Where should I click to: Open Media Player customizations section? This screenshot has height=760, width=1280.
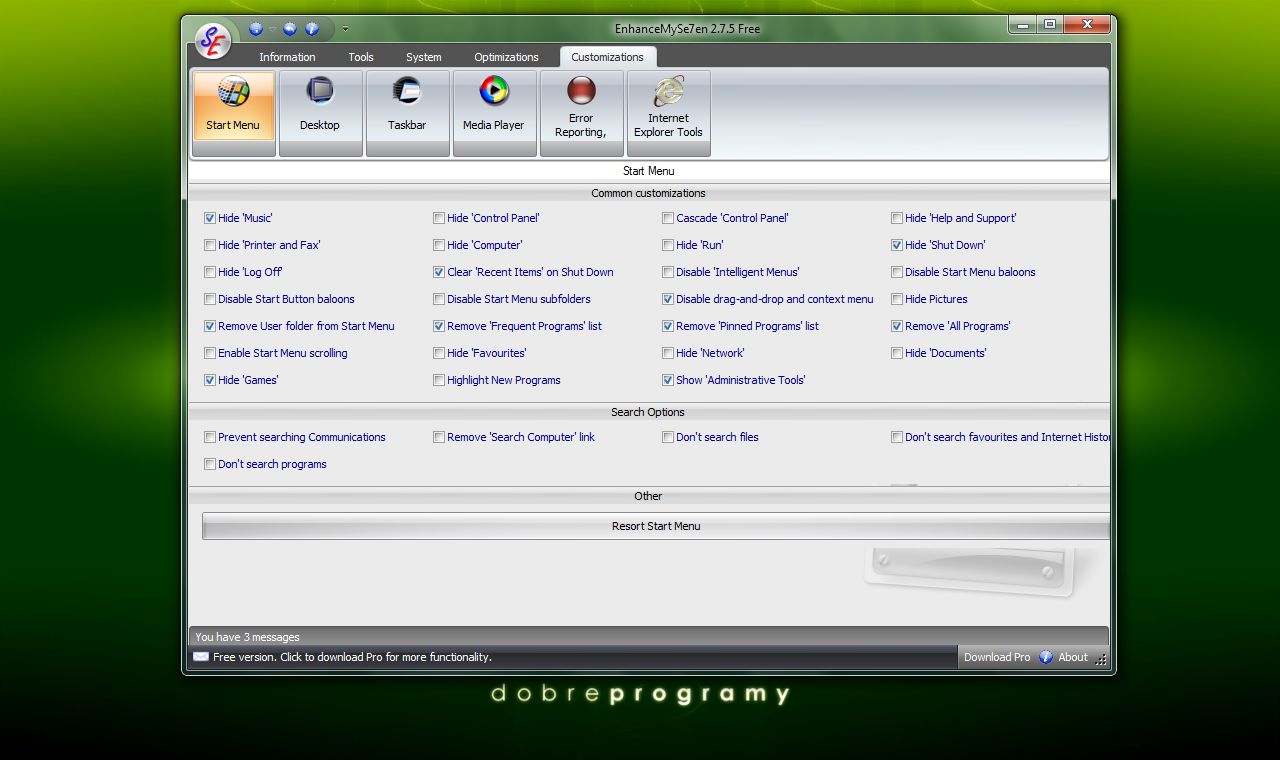[494, 113]
